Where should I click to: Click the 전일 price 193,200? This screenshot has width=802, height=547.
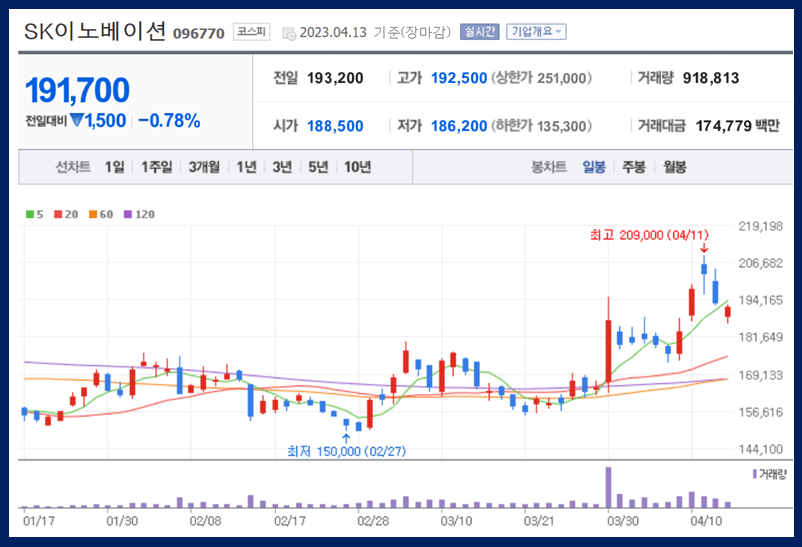tap(335, 78)
